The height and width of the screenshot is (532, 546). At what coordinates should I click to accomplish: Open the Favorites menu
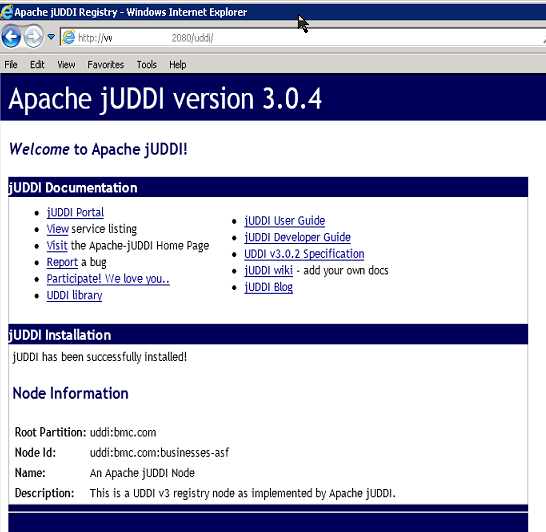[106, 65]
